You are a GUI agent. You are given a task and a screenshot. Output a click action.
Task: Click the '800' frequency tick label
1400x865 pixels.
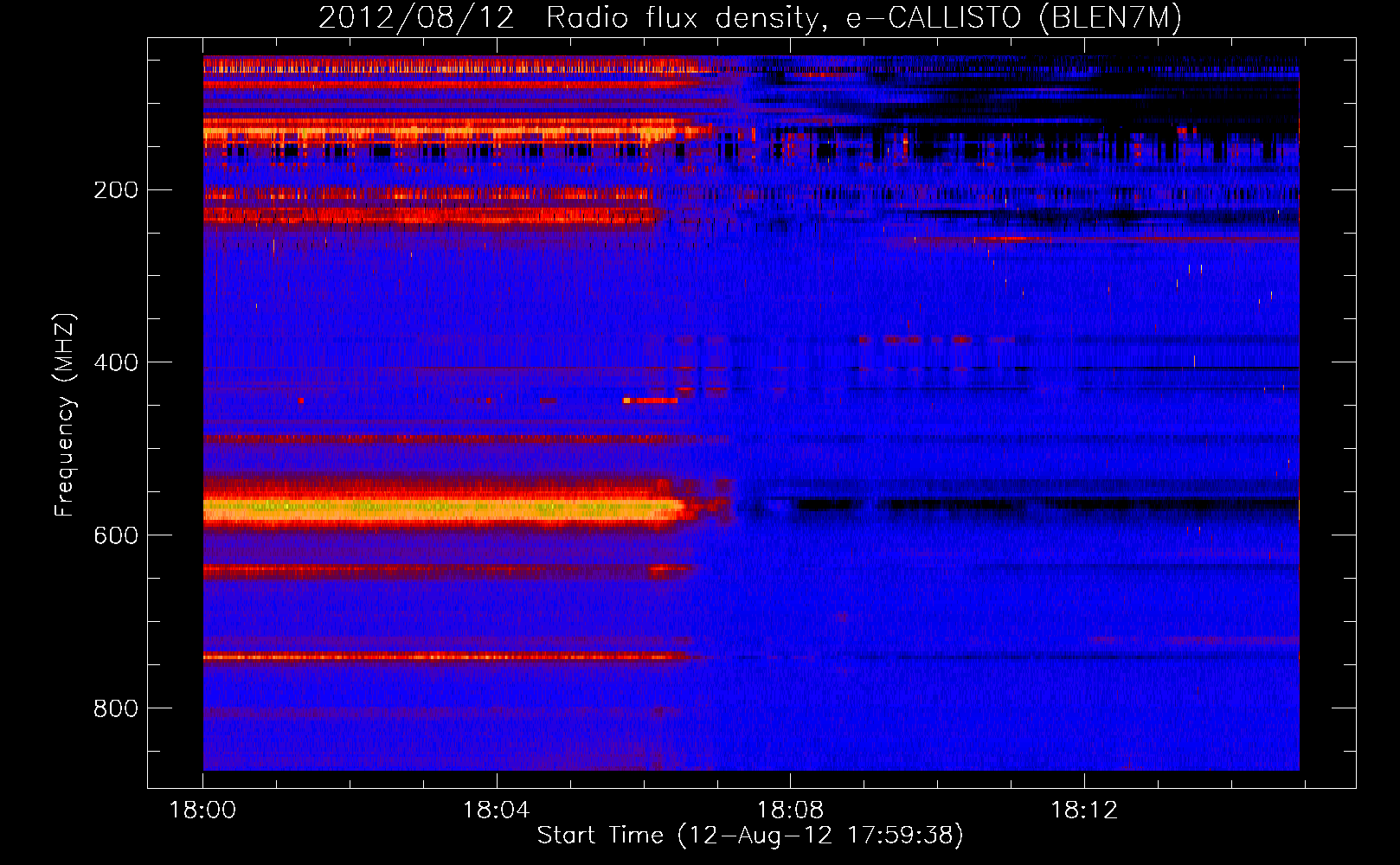point(115,708)
